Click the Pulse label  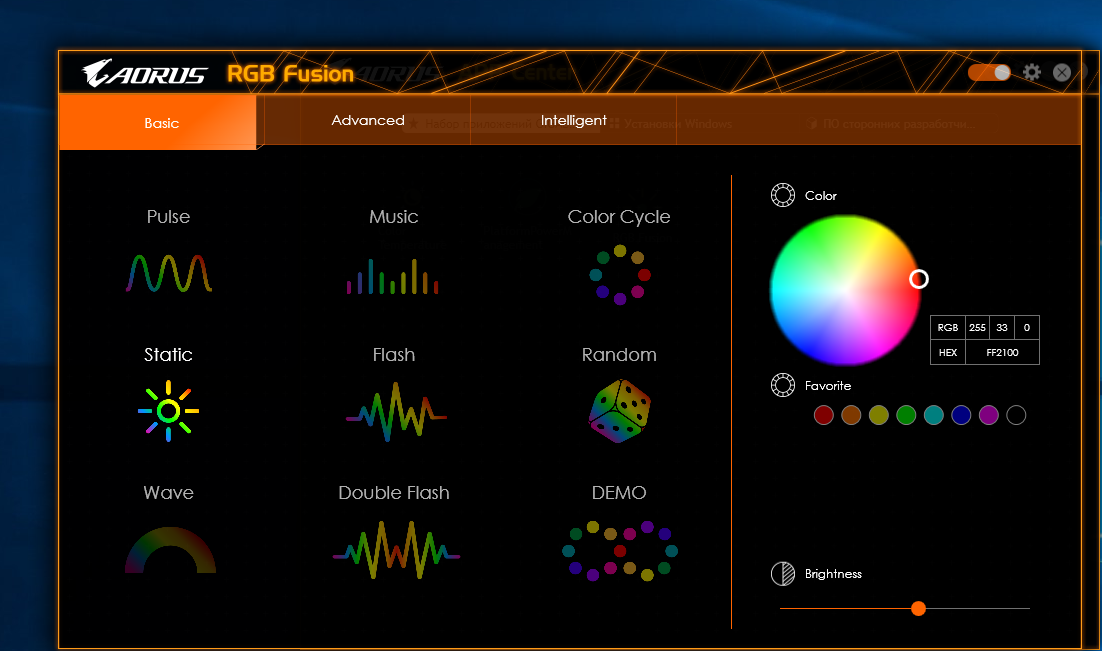(168, 217)
